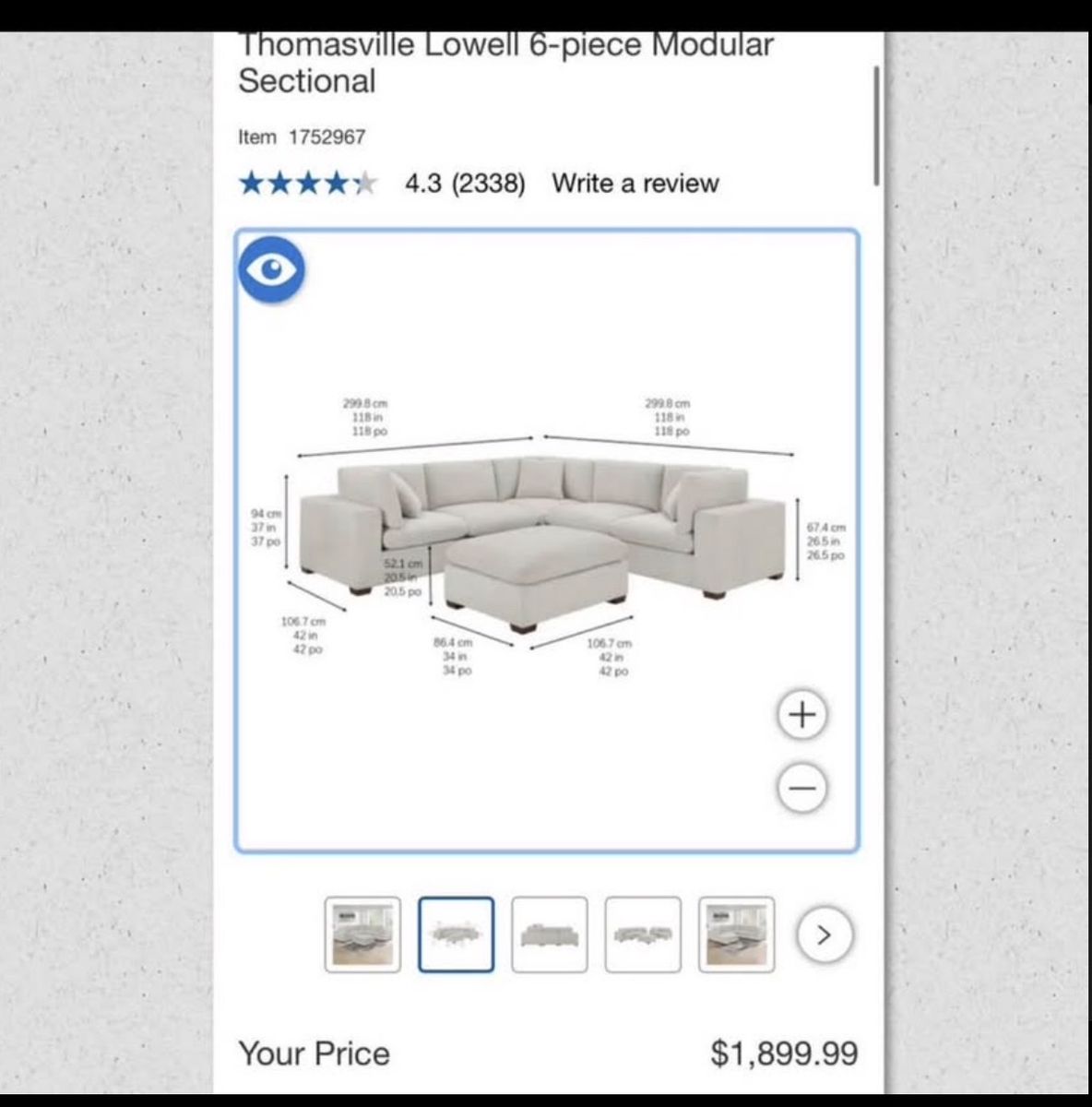1092x1107 pixels.
Task: Click the 4.3 (2338) rating count
Action: point(465,183)
